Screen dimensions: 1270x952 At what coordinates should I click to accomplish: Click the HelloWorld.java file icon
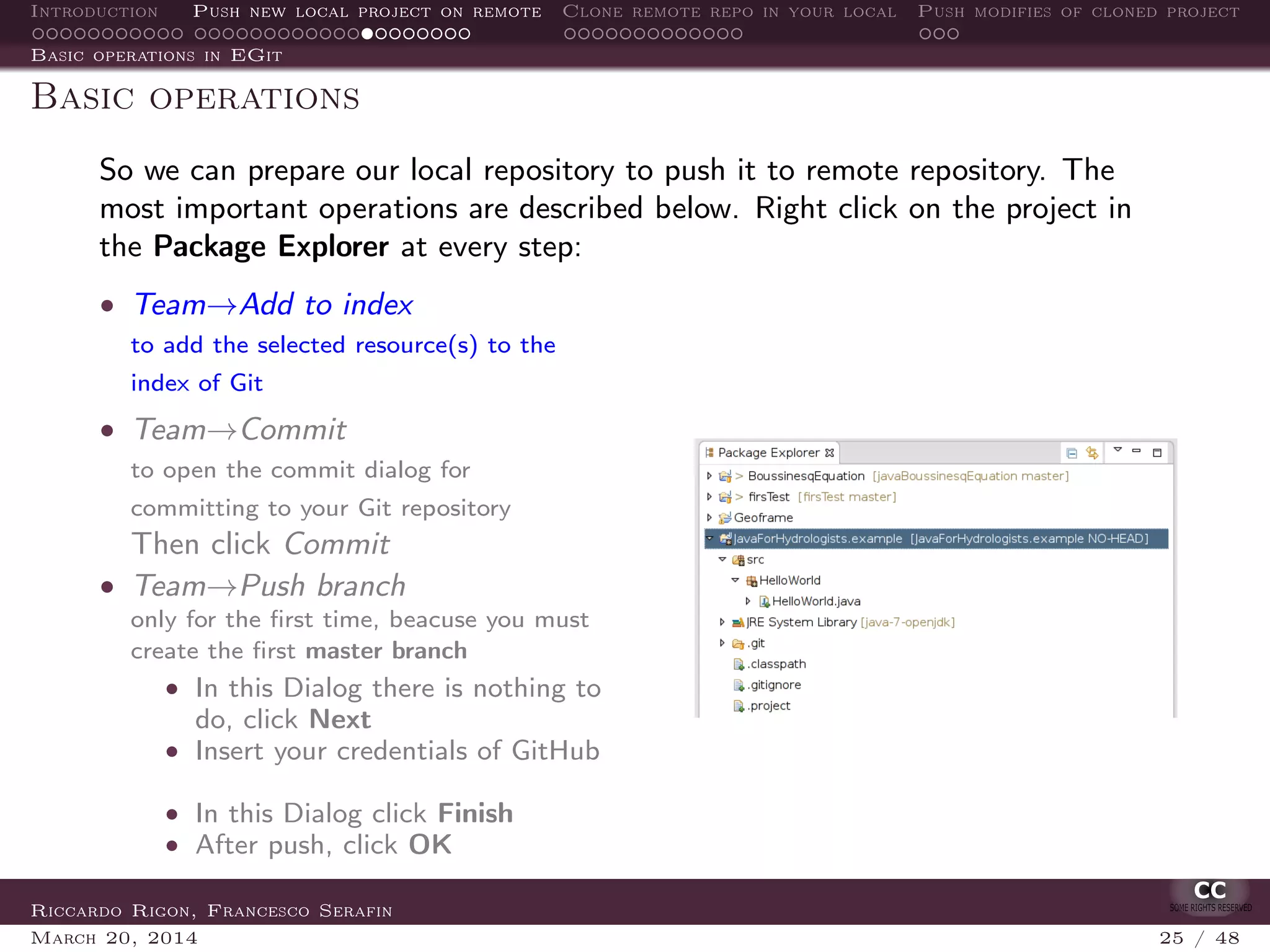[765, 601]
